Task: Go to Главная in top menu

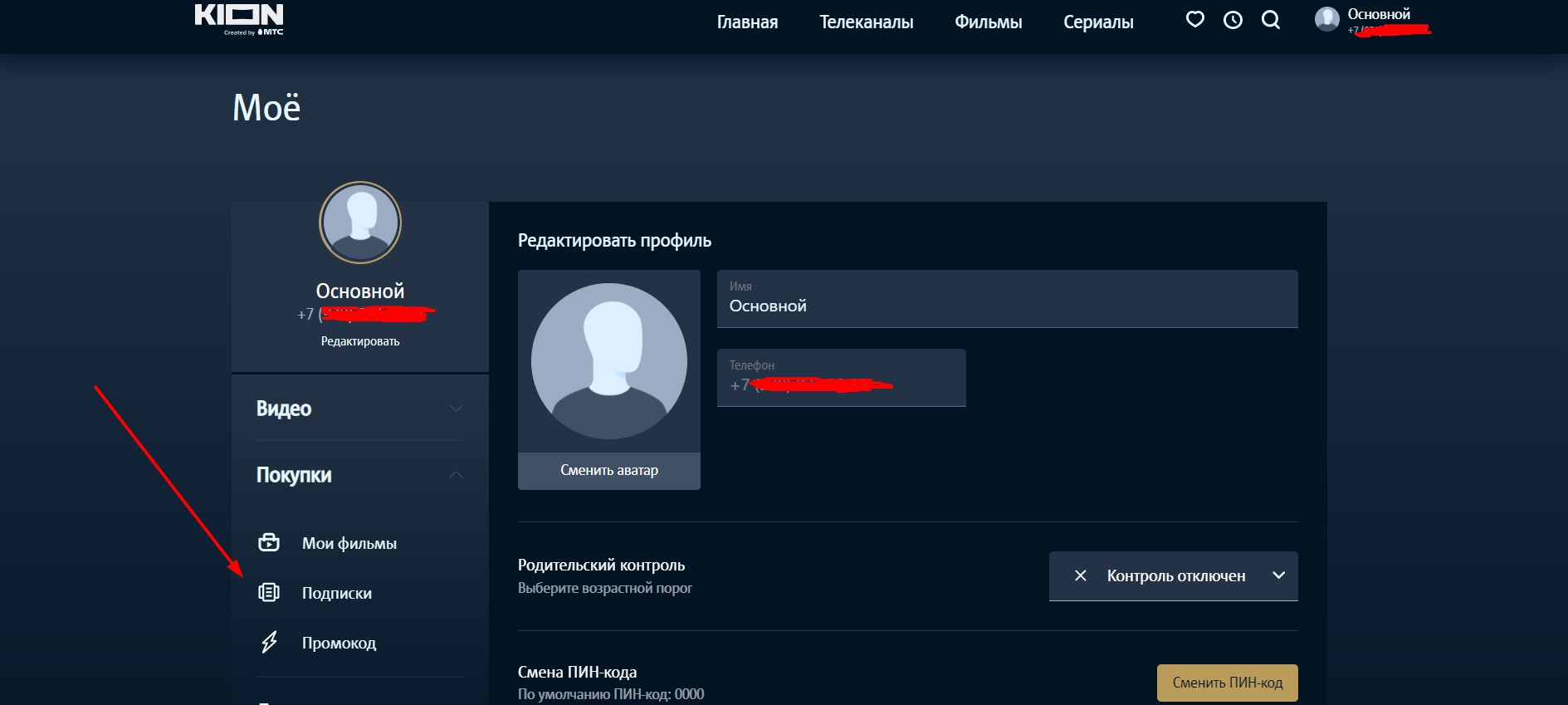Action: pos(747,22)
